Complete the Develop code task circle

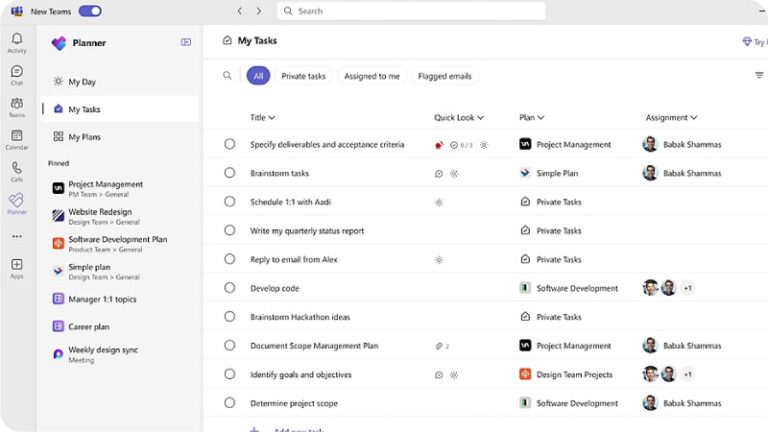point(230,288)
